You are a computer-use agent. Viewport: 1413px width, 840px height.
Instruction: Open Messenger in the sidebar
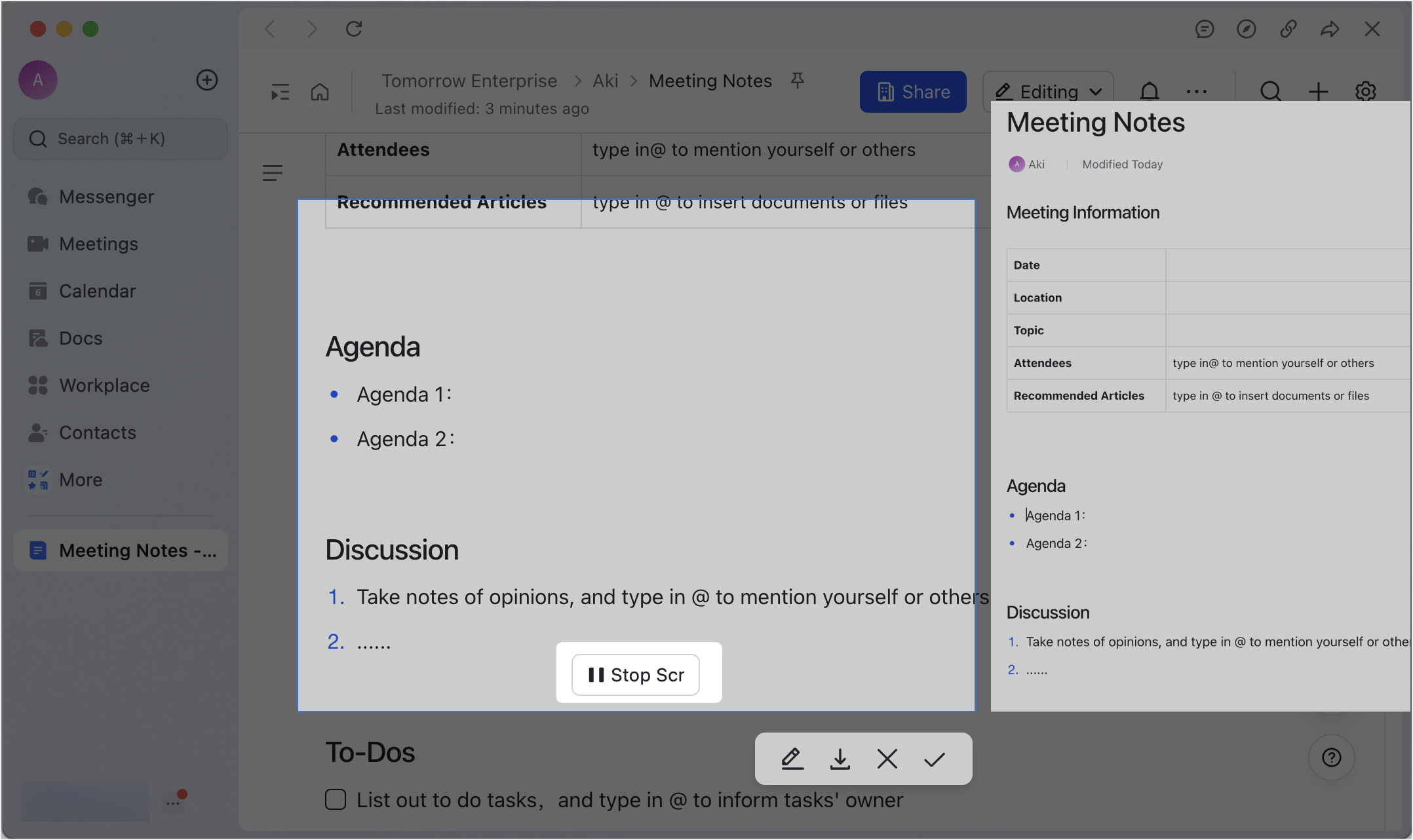tap(106, 197)
